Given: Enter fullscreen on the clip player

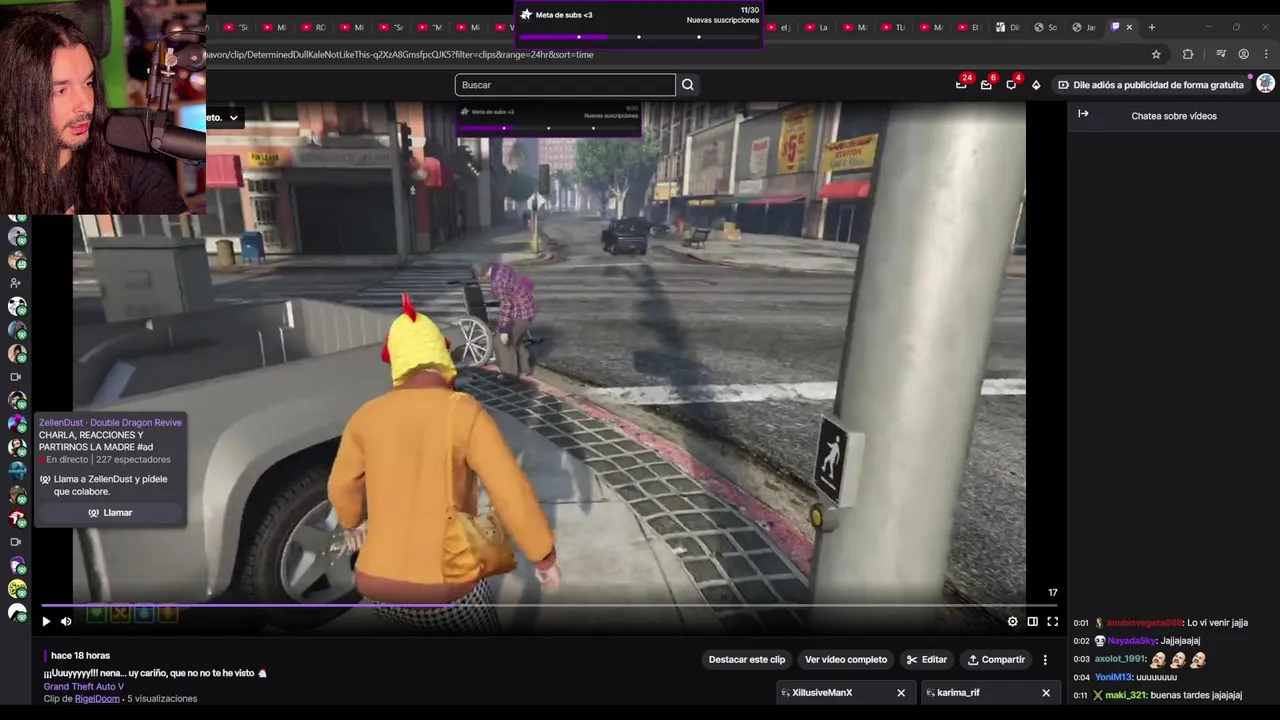Looking at the screenshot, I should pyautogui.click(x=1052, y=621).
